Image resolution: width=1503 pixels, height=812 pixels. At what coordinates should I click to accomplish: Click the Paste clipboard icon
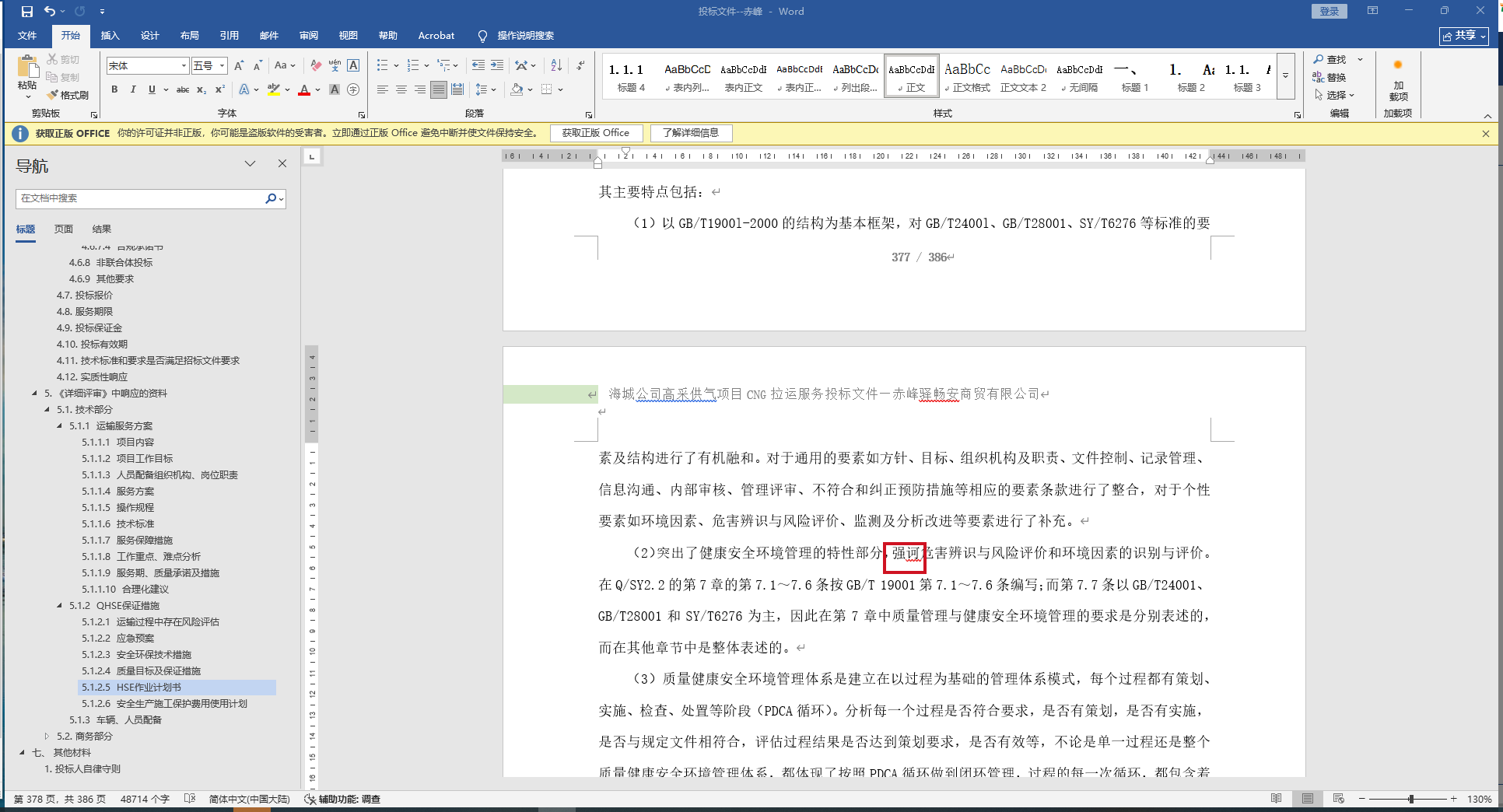pyautogui.click(x=28, y=68)
